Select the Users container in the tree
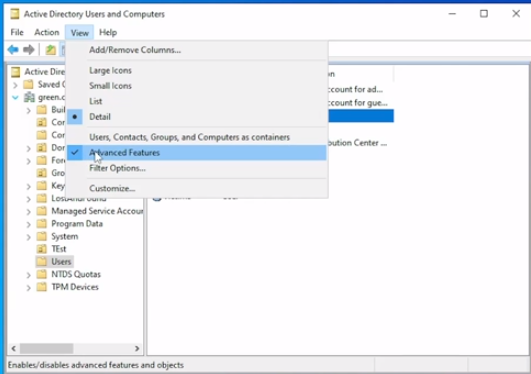The height and width of the screenshot is (374, 531). [61, 262]
